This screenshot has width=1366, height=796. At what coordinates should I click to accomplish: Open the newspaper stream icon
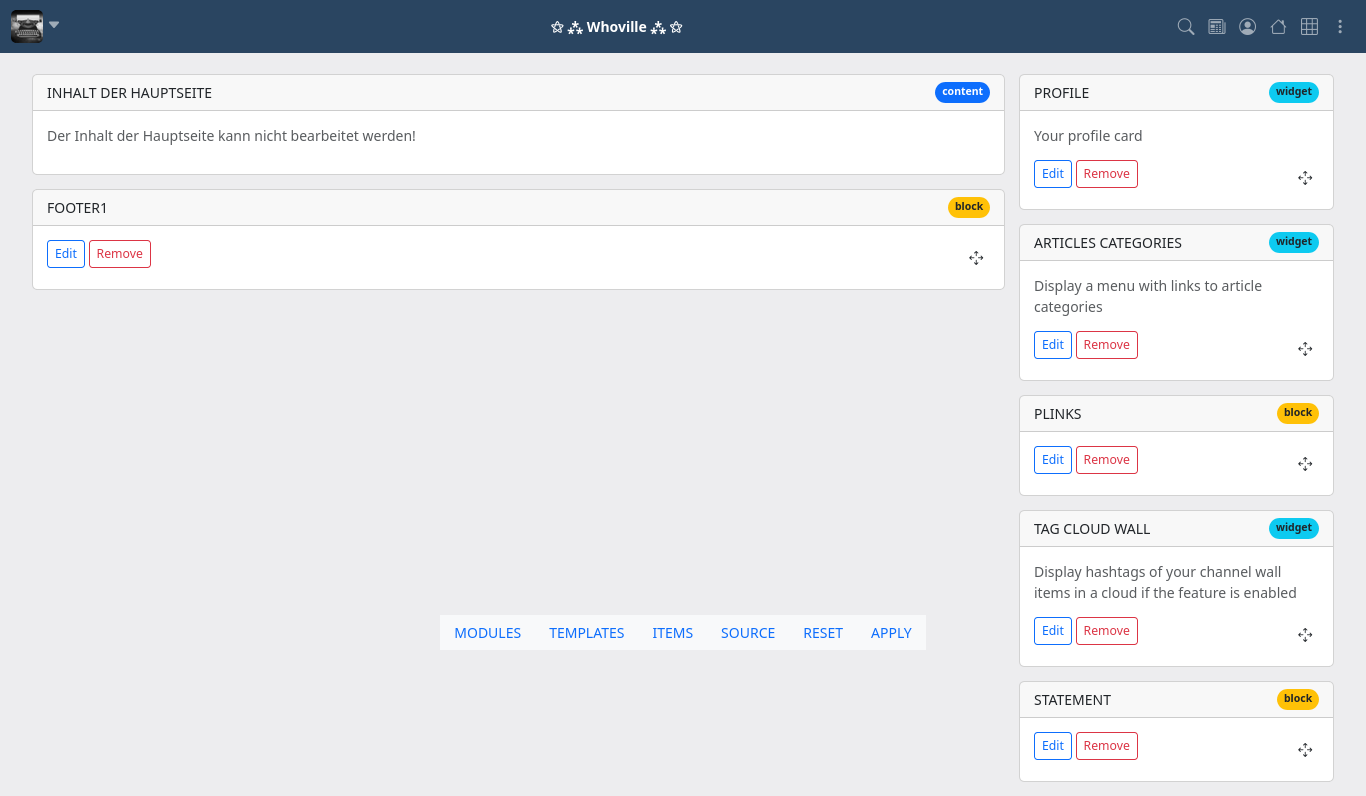[1216, 27]
